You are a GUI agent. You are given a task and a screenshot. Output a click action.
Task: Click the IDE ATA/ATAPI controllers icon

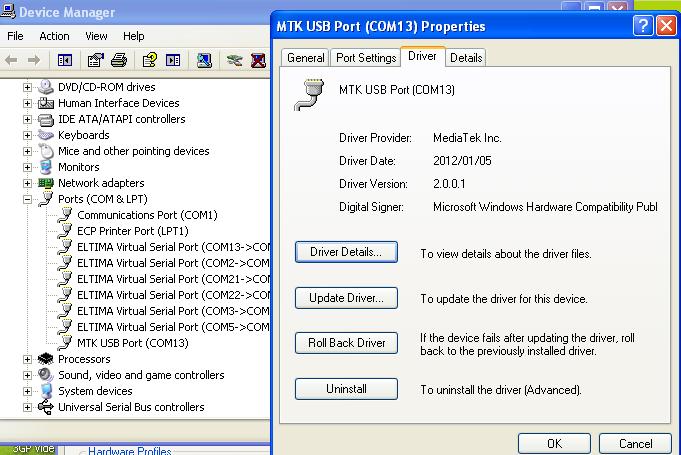(x=46, y=119)
